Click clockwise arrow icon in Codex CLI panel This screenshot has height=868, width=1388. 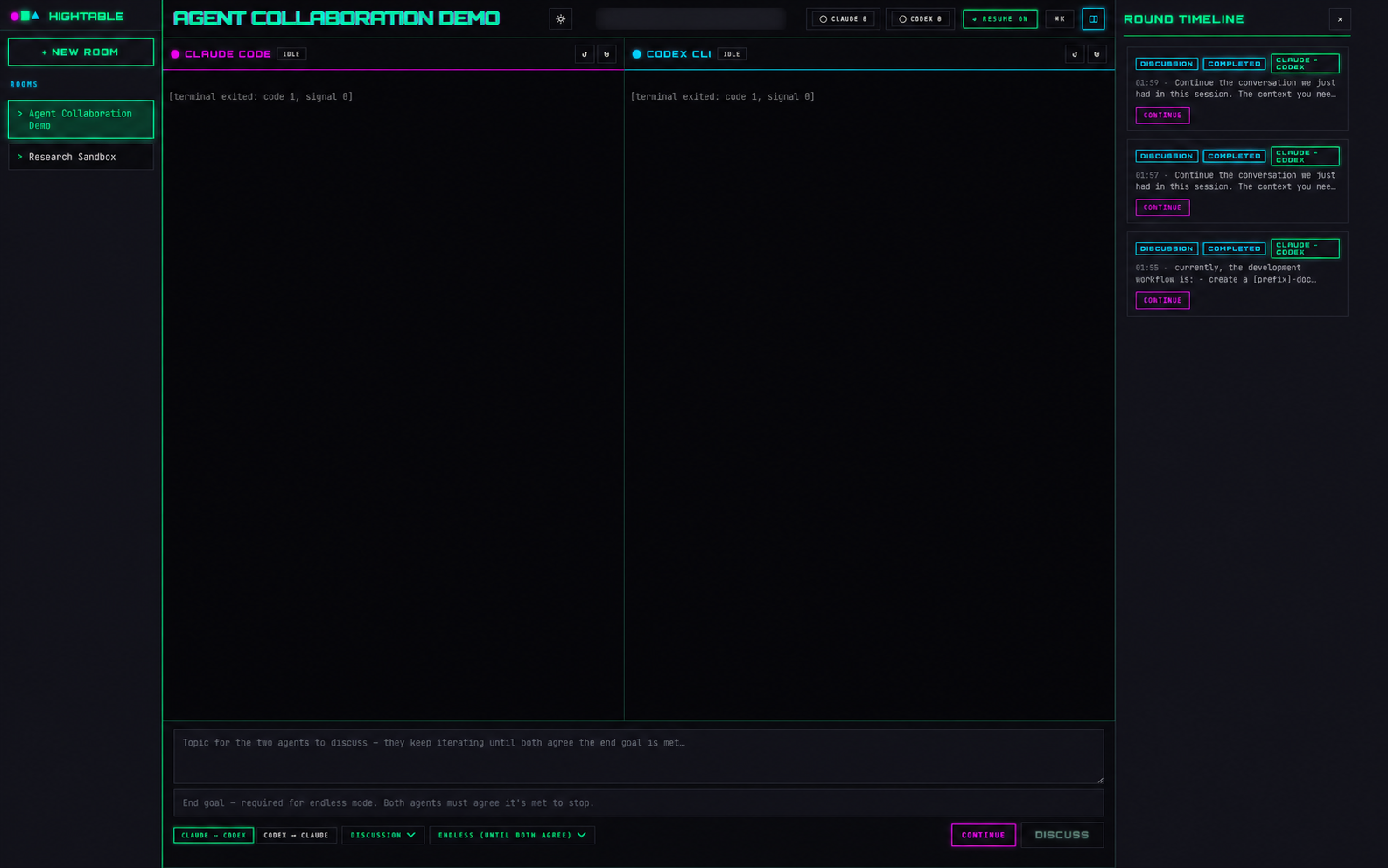pos(1097,54)
